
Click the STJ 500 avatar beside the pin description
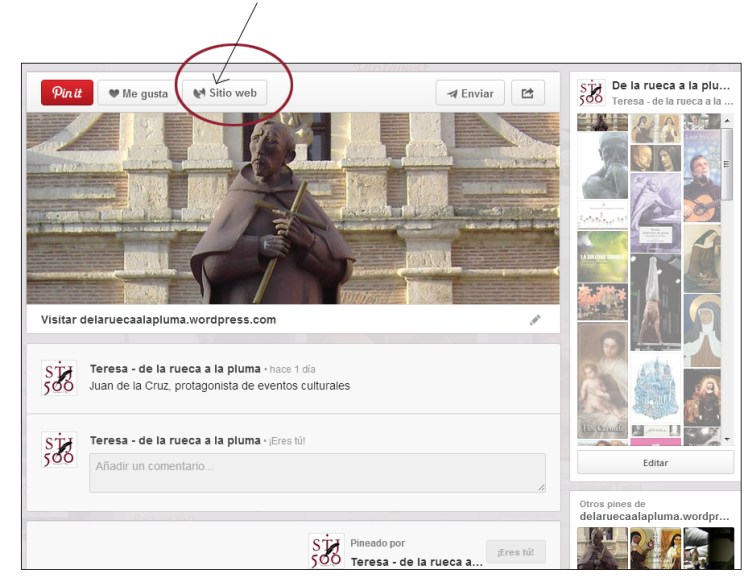tap(59, 378)
